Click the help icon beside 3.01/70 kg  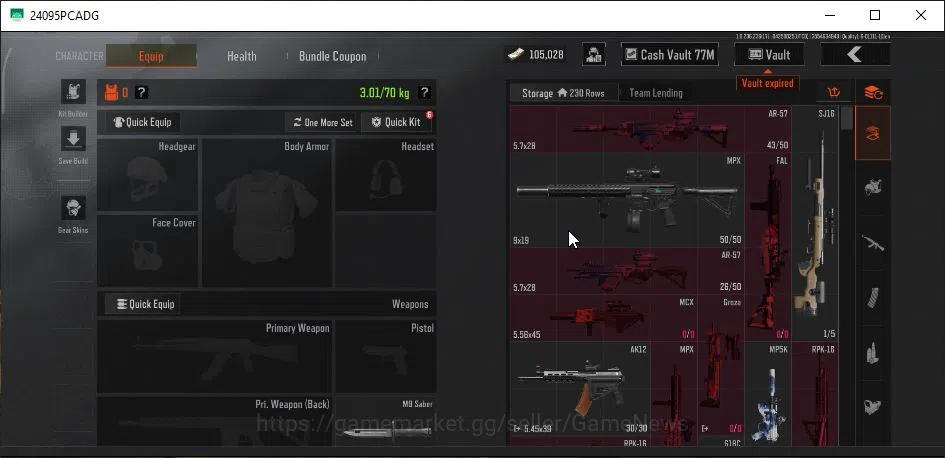point(424,93)
